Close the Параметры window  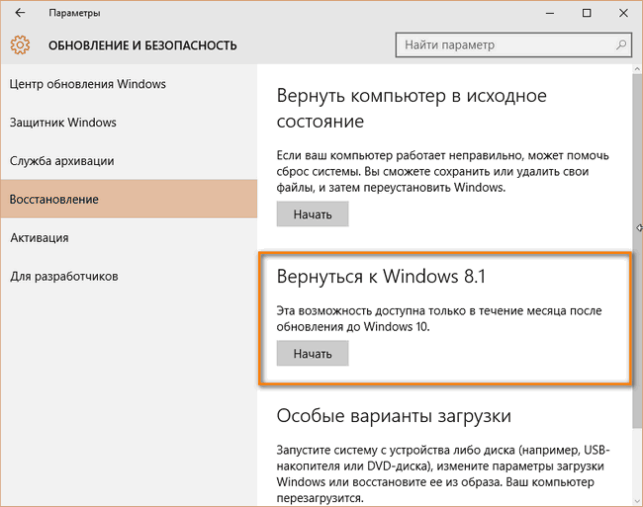point(623,13)
